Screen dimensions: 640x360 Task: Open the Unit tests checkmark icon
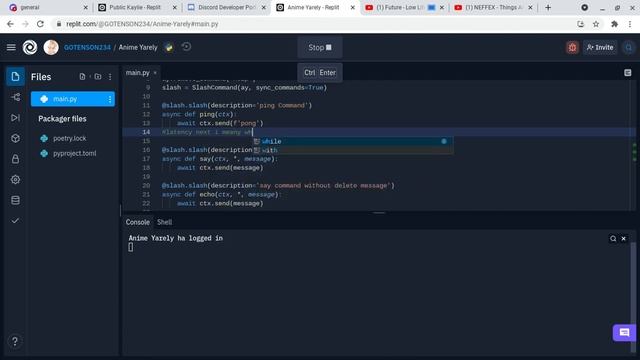tap(15, 220)
